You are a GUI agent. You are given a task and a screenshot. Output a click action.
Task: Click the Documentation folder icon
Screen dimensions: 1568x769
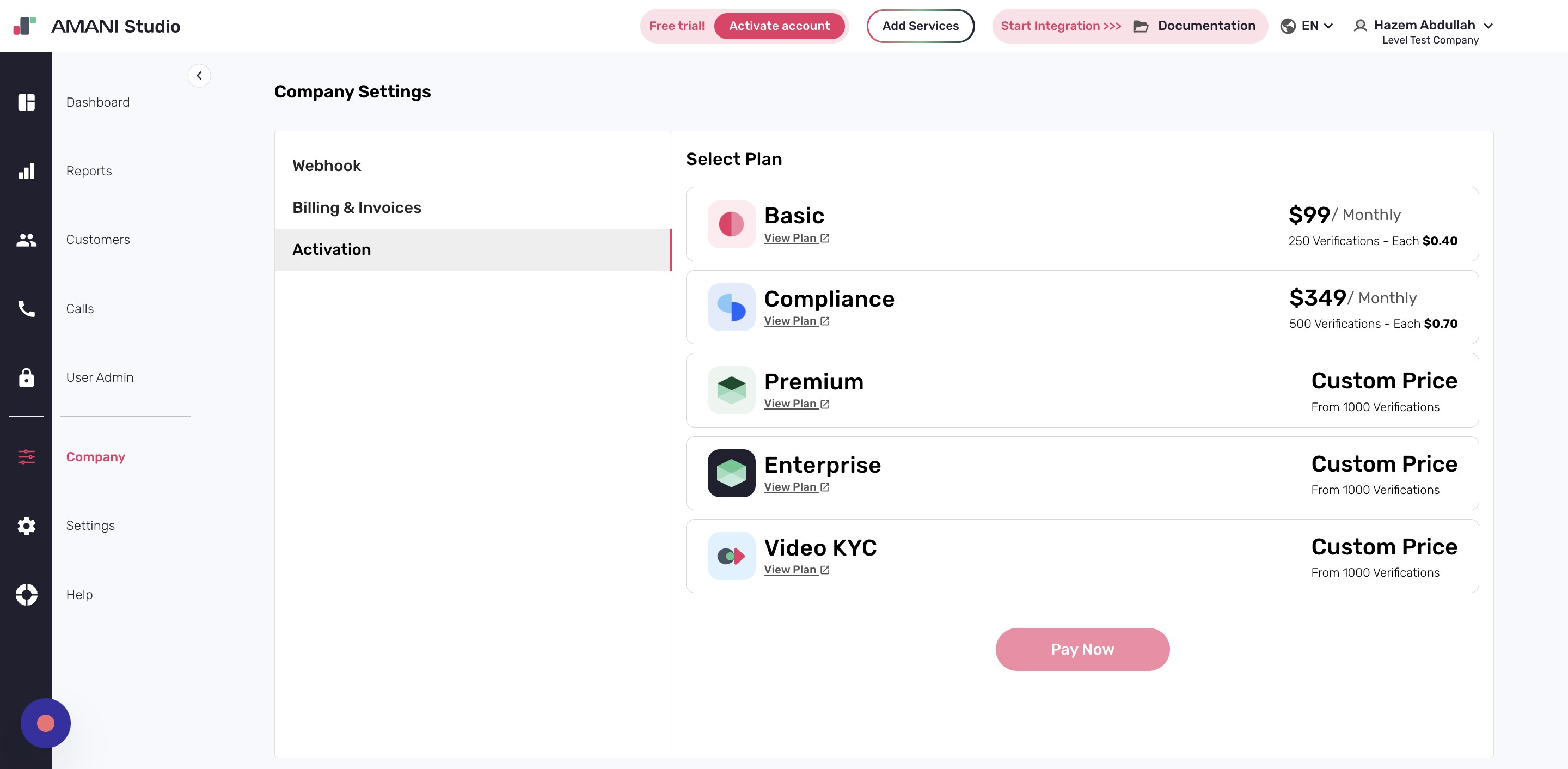[1141, 26]
